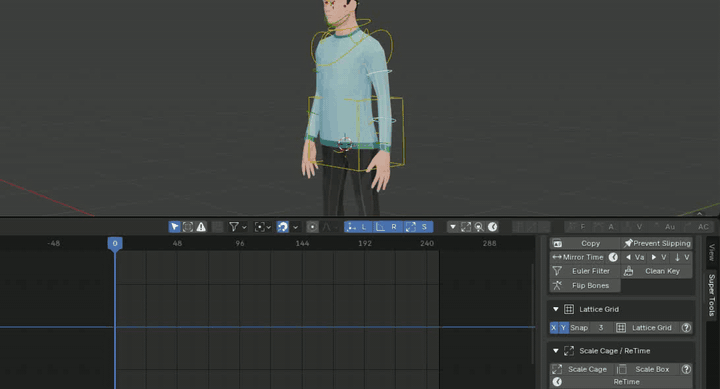The height and width of the screenshot is (389, 720).
Task: Click frame 192 on the timeline ruler
Action: [365, 243]
